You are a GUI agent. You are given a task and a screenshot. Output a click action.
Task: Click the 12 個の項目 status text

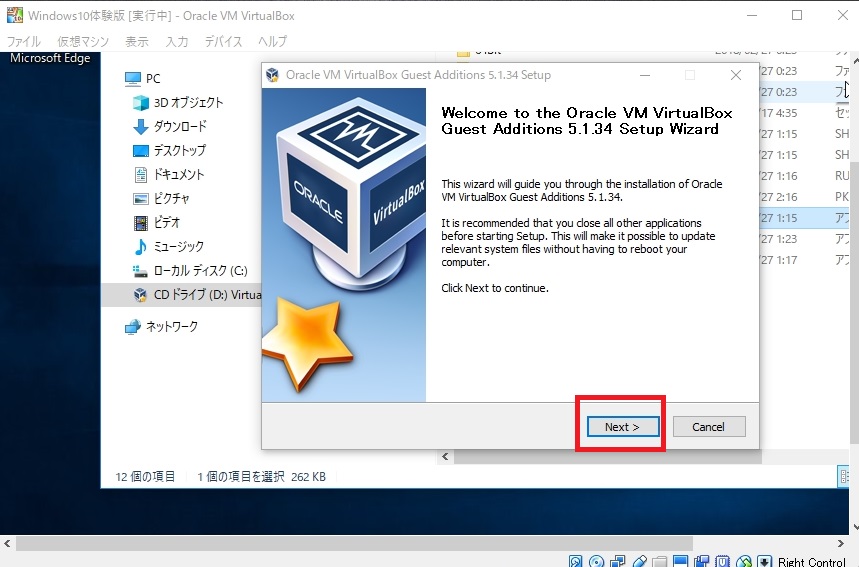145,477
